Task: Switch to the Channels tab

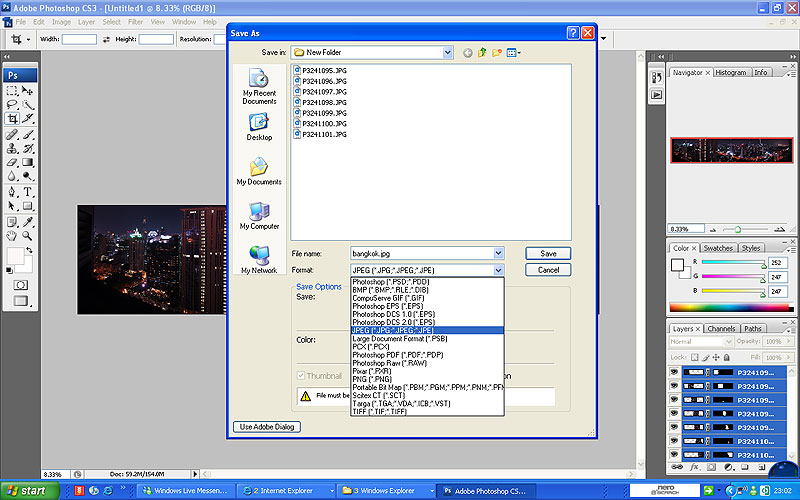Action: [x=721, y=329]
